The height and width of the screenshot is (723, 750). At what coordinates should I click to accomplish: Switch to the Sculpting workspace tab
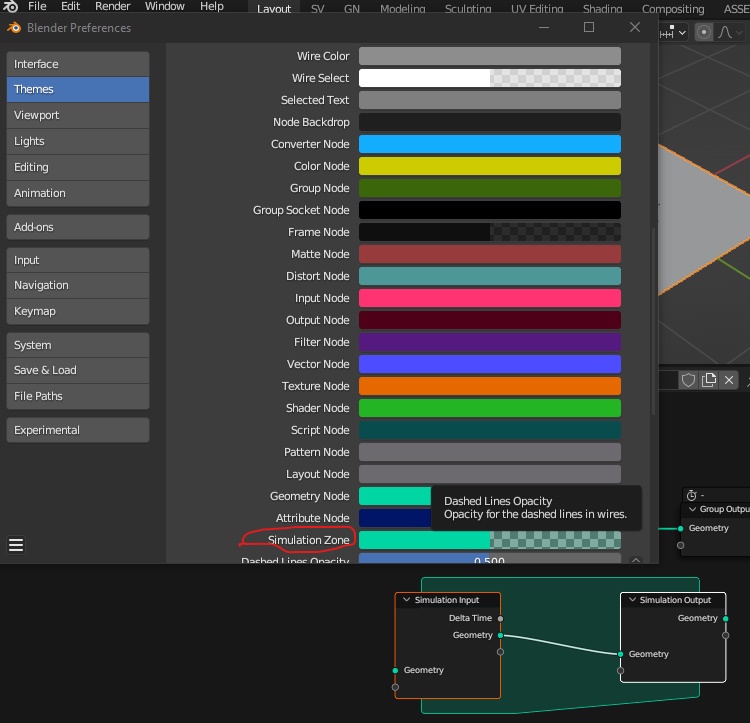coord(468,9)
